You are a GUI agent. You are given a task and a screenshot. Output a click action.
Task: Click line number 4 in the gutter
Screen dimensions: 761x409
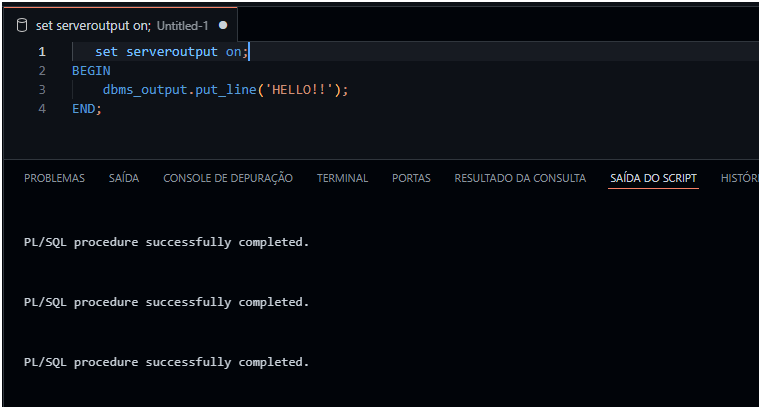coord(42,109)
